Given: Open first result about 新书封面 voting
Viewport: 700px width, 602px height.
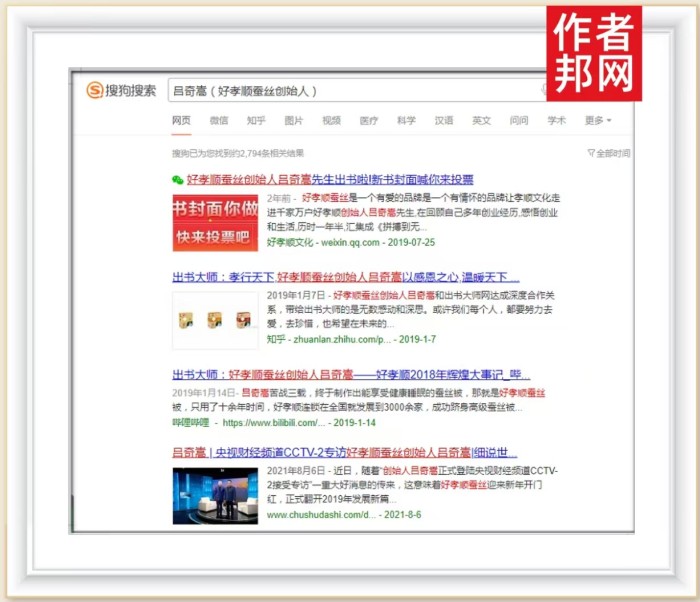Looking at the screenshot, I should pyautogui.click(x=329, y=180).
